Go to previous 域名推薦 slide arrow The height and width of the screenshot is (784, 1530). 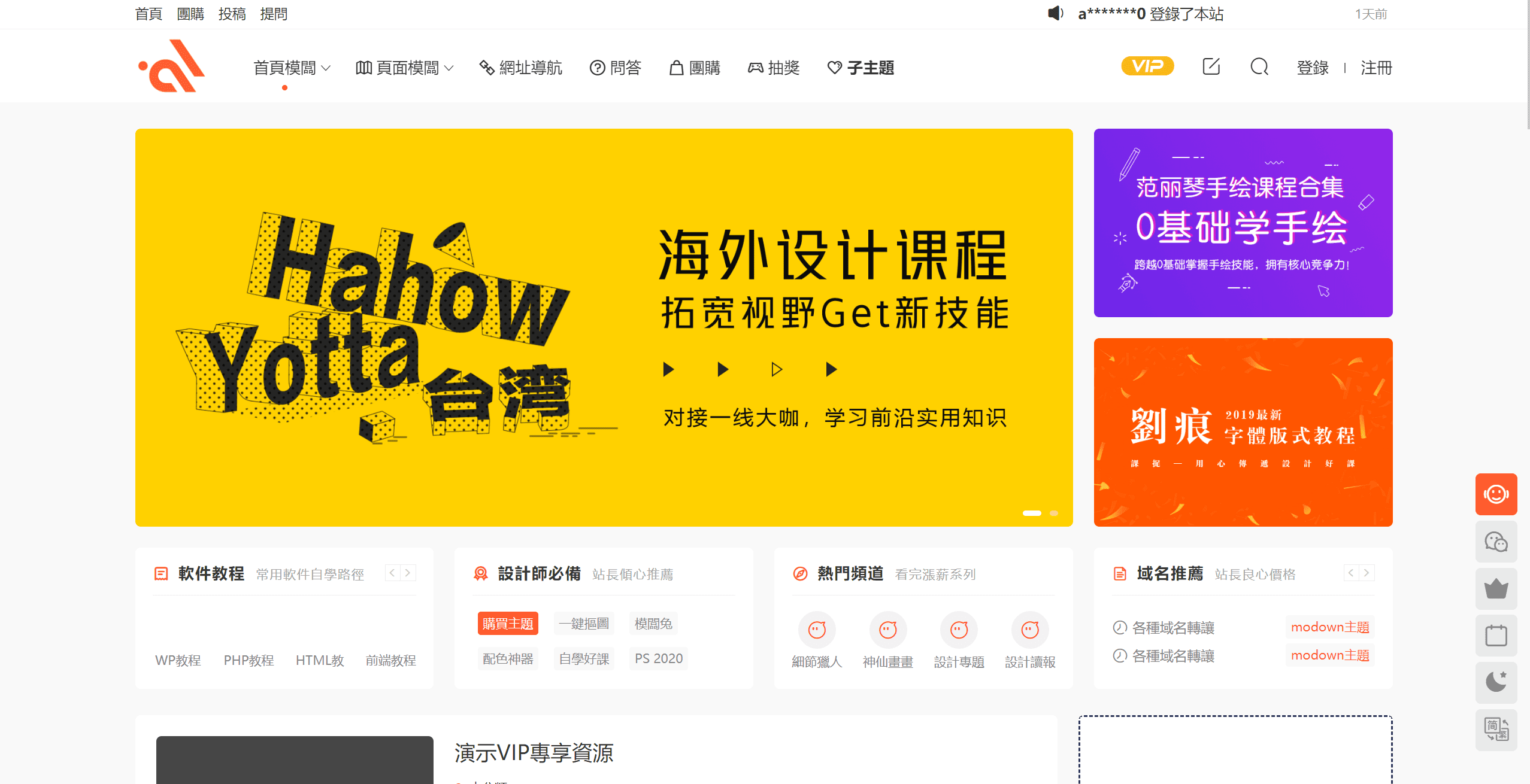[x=1351, y=573]
